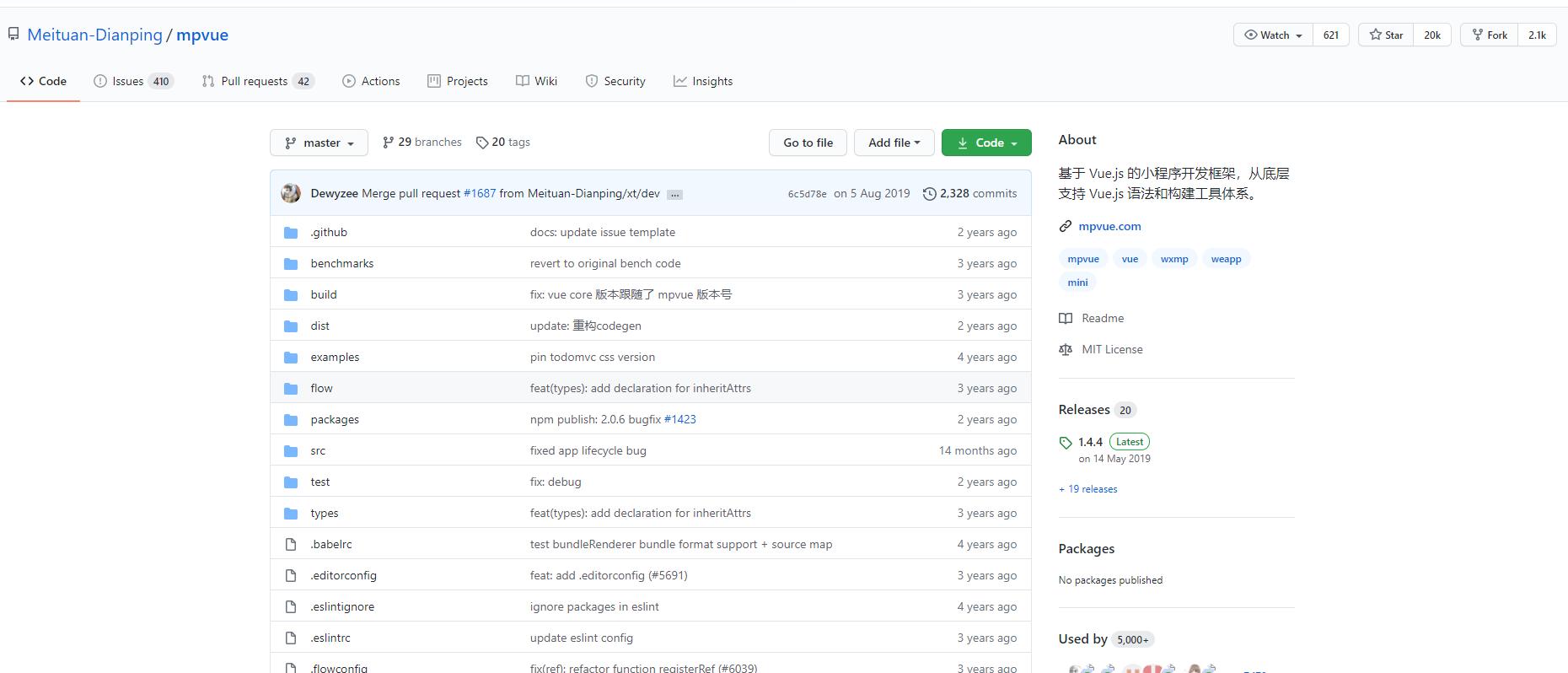This screenshot has height=673, width=1568.
Task: Click the repository book icon beside Meituan-Dianping
Action: [x=13, y=35]
